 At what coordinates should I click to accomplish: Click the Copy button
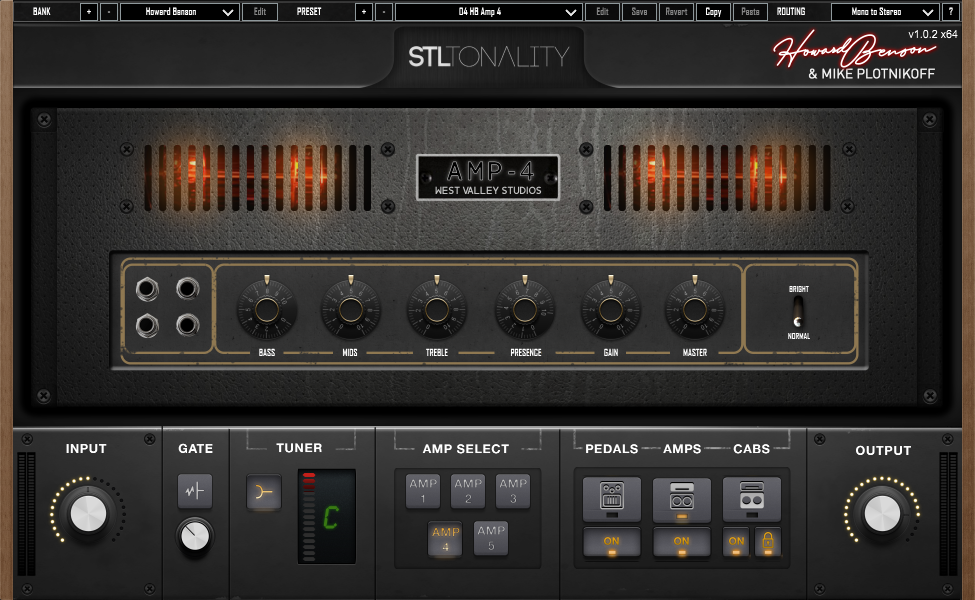pos(713,12)
